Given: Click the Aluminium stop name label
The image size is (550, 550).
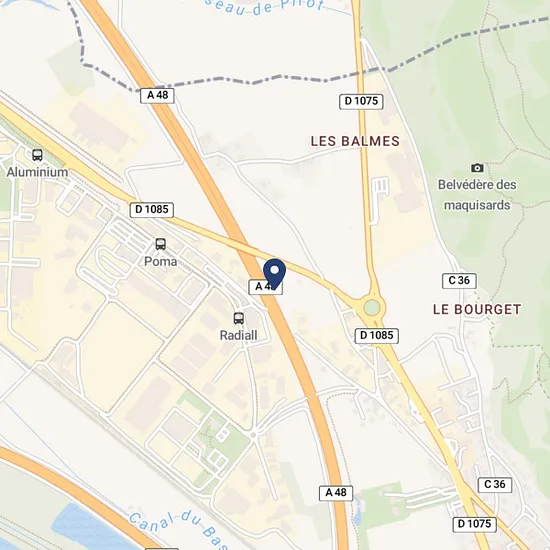Looking at the screenshot, I should click(38, 172).
